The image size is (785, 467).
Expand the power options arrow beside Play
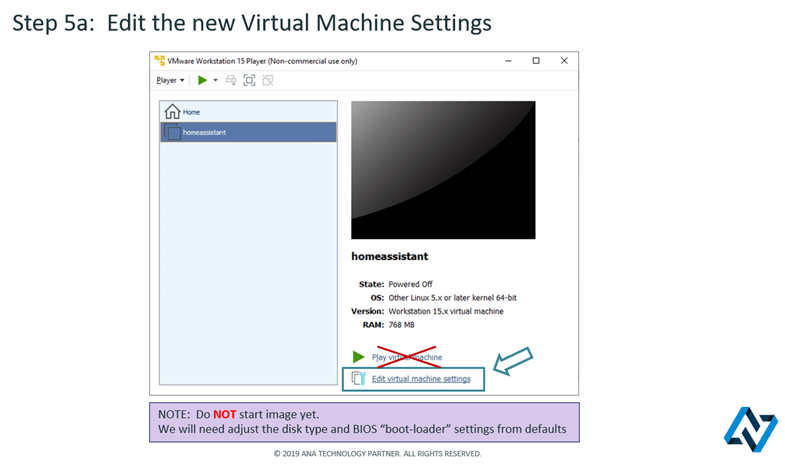coord(215,80)
